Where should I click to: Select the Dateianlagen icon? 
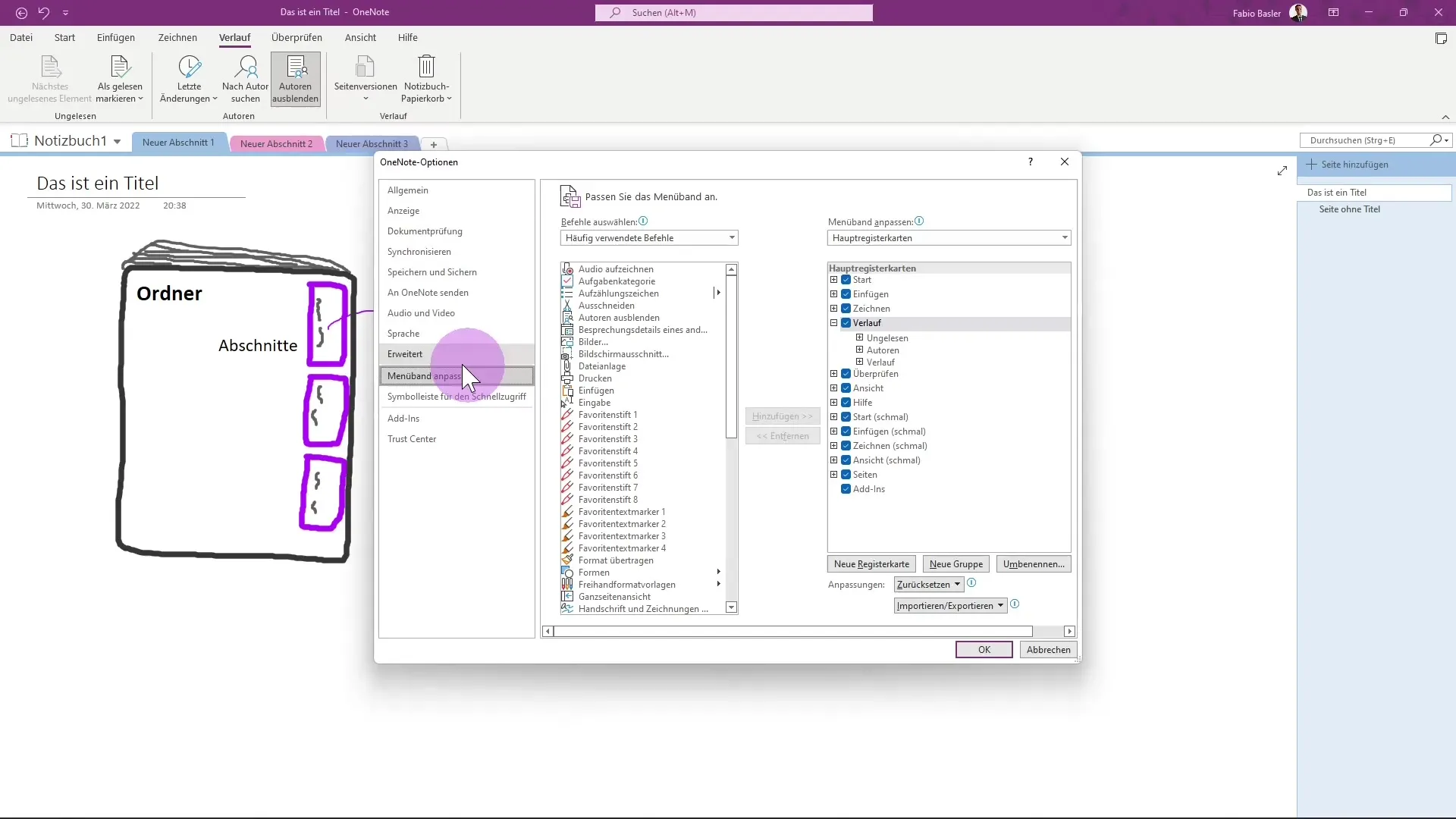567,366
